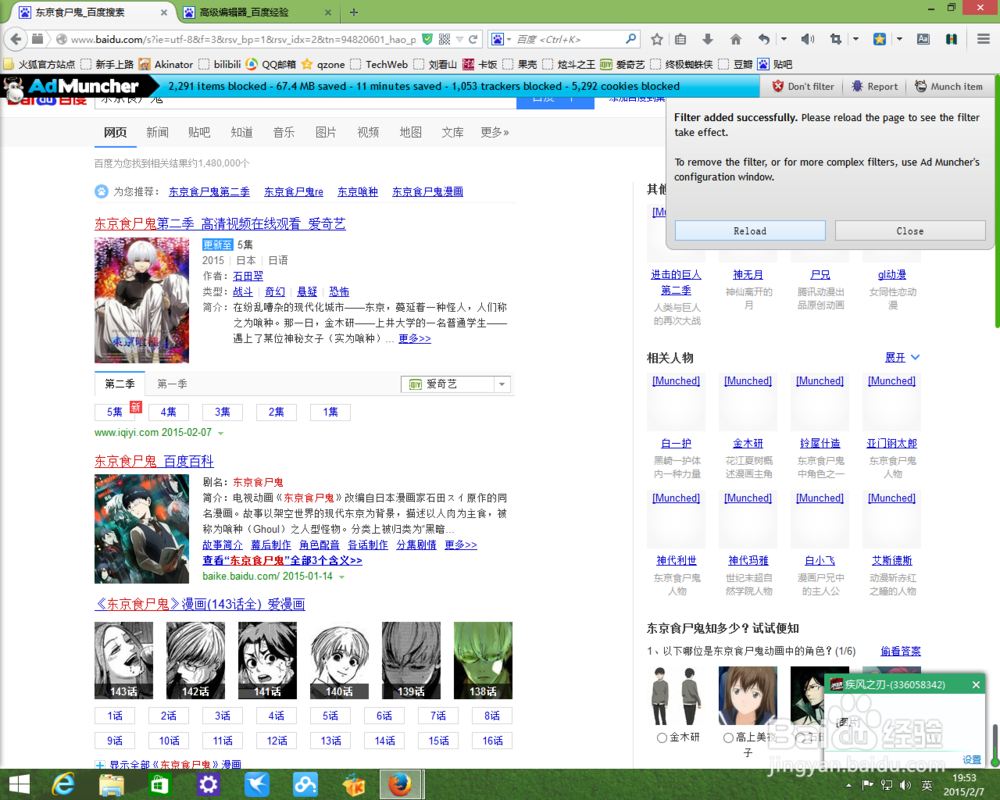Click Reload in Ad Muncher dialog
The image size is (1000, 800).
click(750, 231)
